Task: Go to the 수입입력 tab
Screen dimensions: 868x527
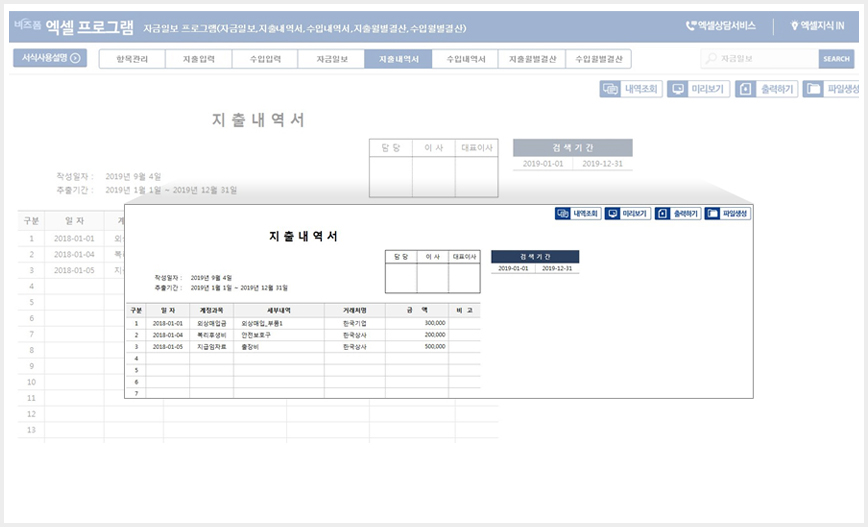Action: click(x=265, y=59)
